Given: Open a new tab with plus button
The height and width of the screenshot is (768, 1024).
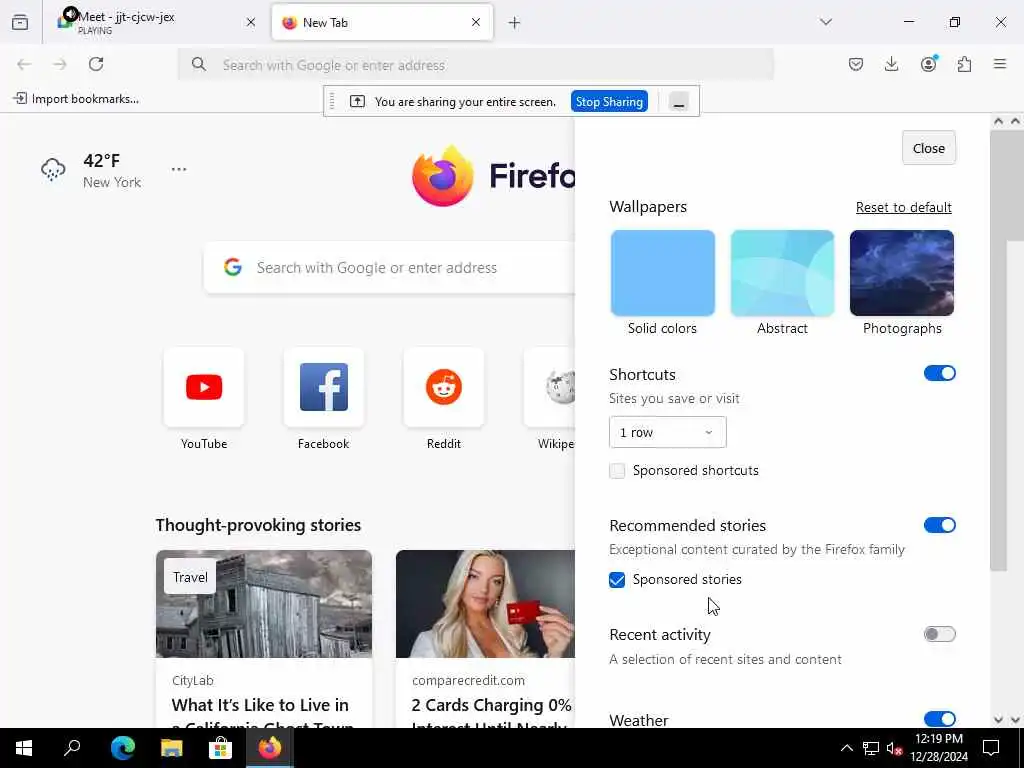Looking at the screenshot, I should [515, 23].
